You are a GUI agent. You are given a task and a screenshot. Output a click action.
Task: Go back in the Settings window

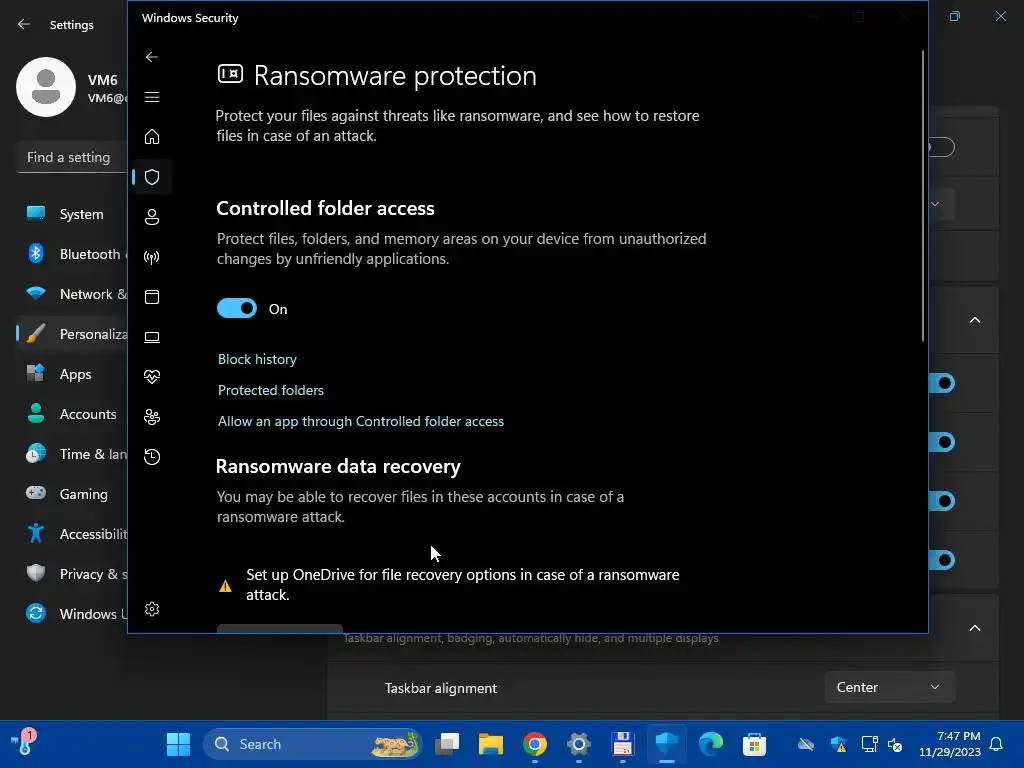tap(24, 24)
